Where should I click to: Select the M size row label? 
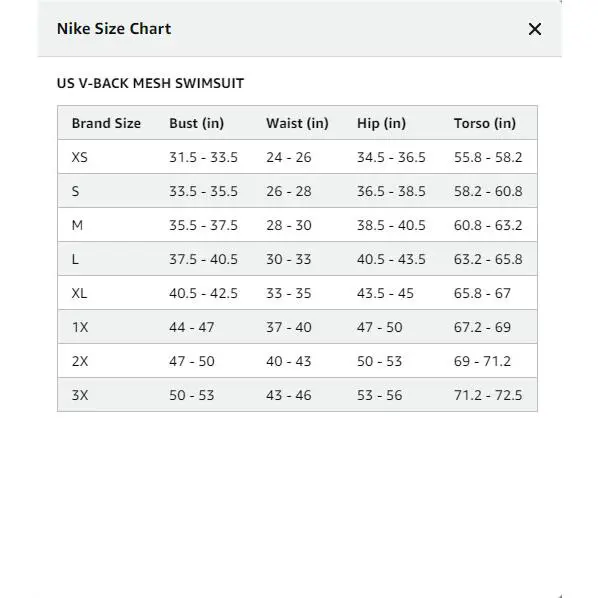[77, 225]
